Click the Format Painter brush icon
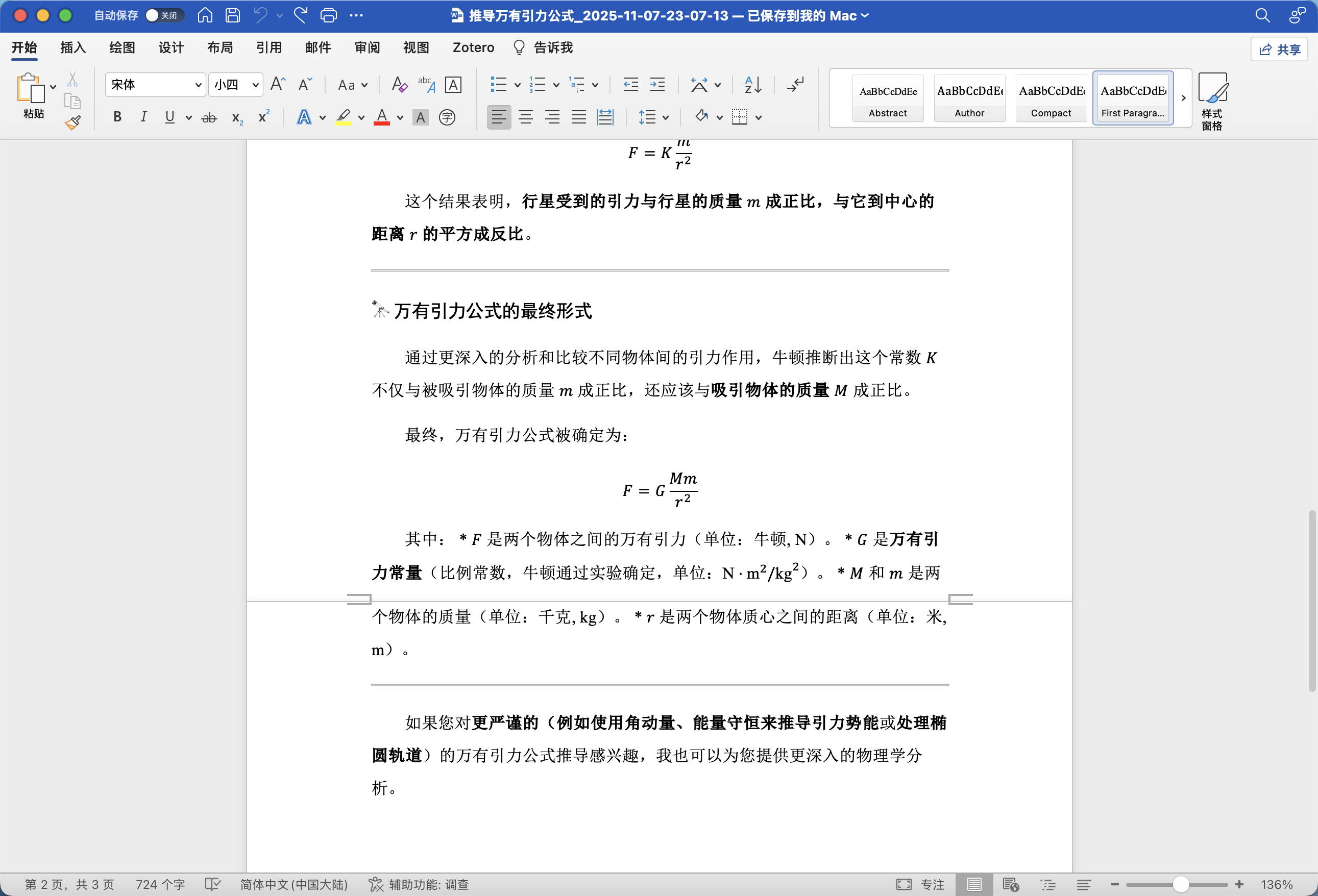 72,122
